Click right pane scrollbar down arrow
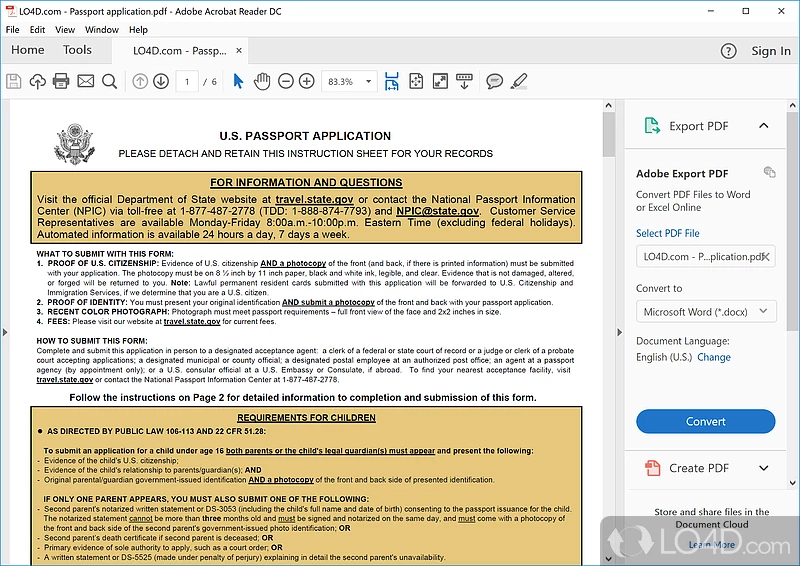The image size is (800, 566). 792,483
